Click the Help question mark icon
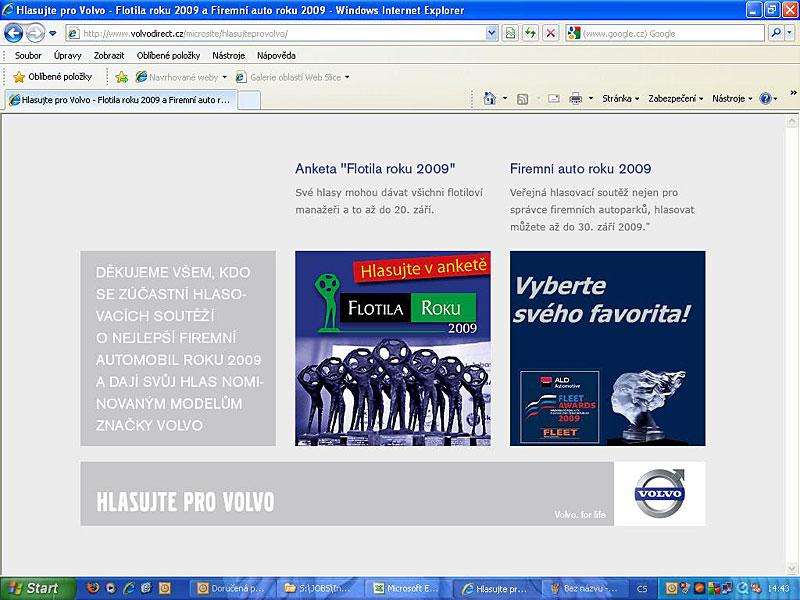800x600 pixels. tap(765, 98)
